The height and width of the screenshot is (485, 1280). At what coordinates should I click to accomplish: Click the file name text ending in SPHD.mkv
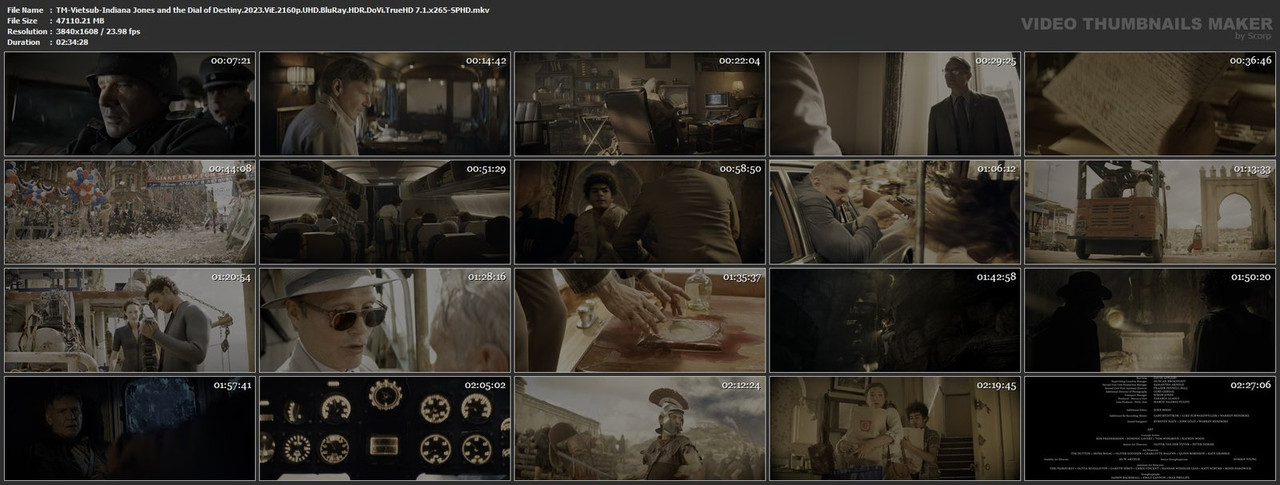[x=273, y=9]
